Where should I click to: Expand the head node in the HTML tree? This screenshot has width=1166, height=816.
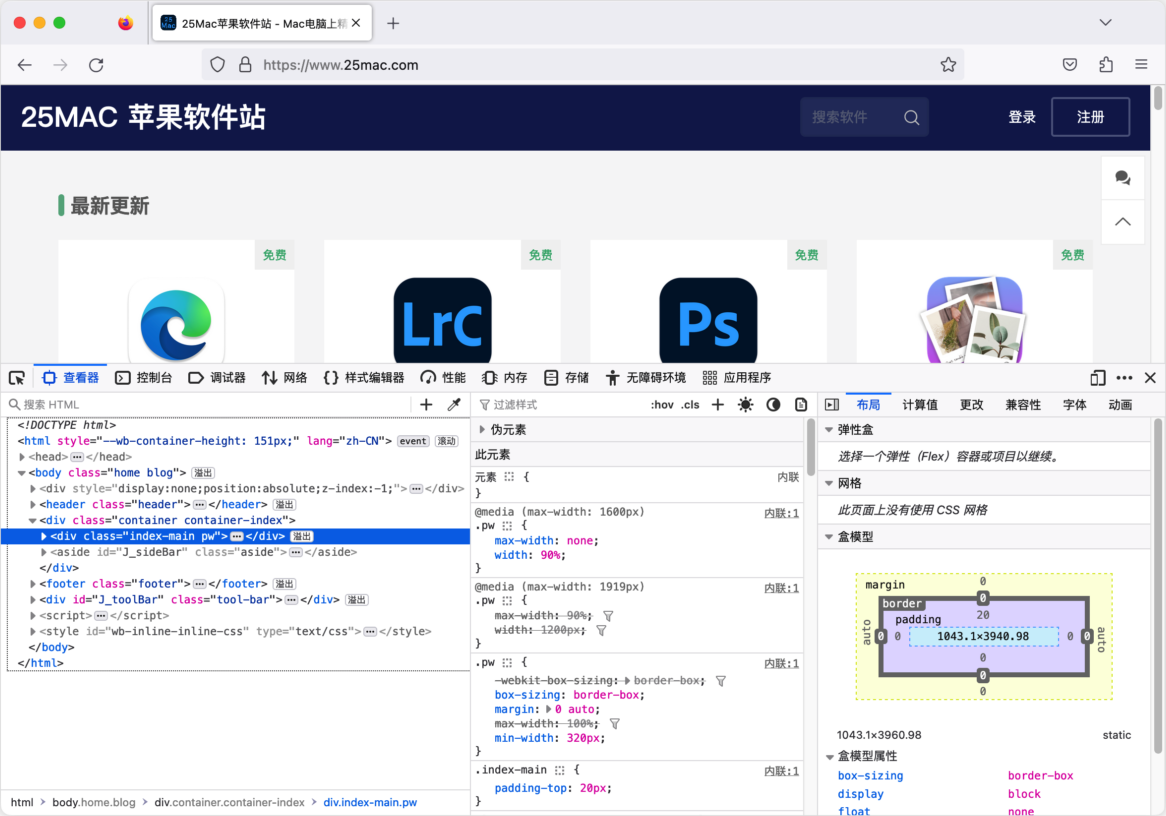coord(22,457)
